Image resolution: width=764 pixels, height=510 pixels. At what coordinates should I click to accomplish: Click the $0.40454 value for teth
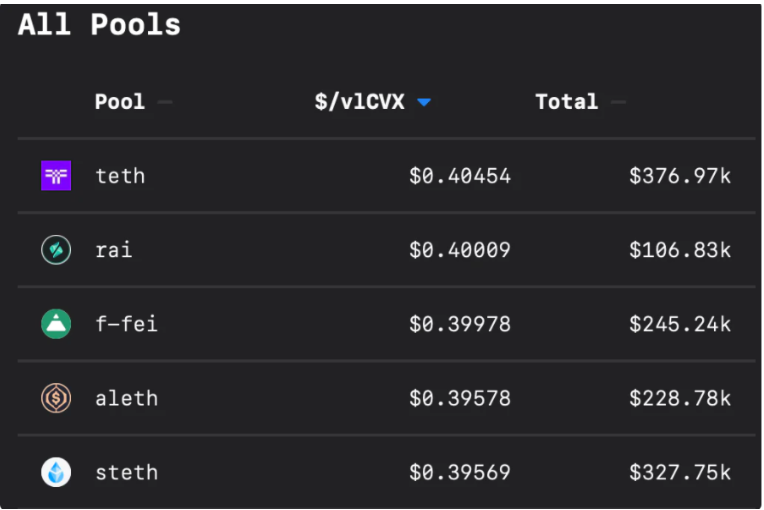(460, 176)
